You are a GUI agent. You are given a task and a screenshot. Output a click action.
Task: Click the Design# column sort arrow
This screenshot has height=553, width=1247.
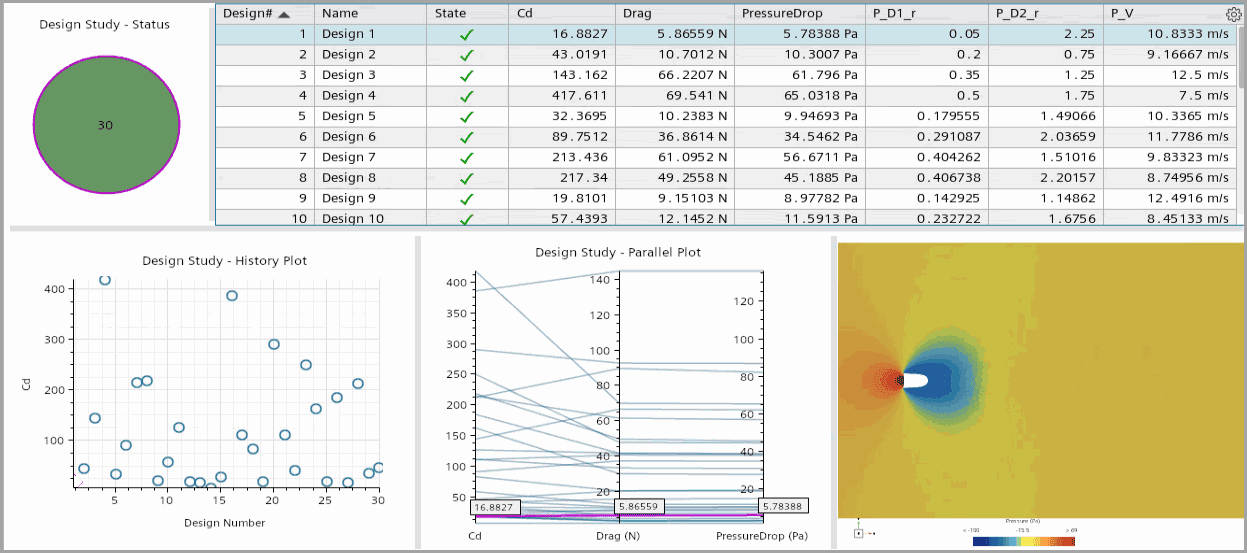[x=285, y=14]
